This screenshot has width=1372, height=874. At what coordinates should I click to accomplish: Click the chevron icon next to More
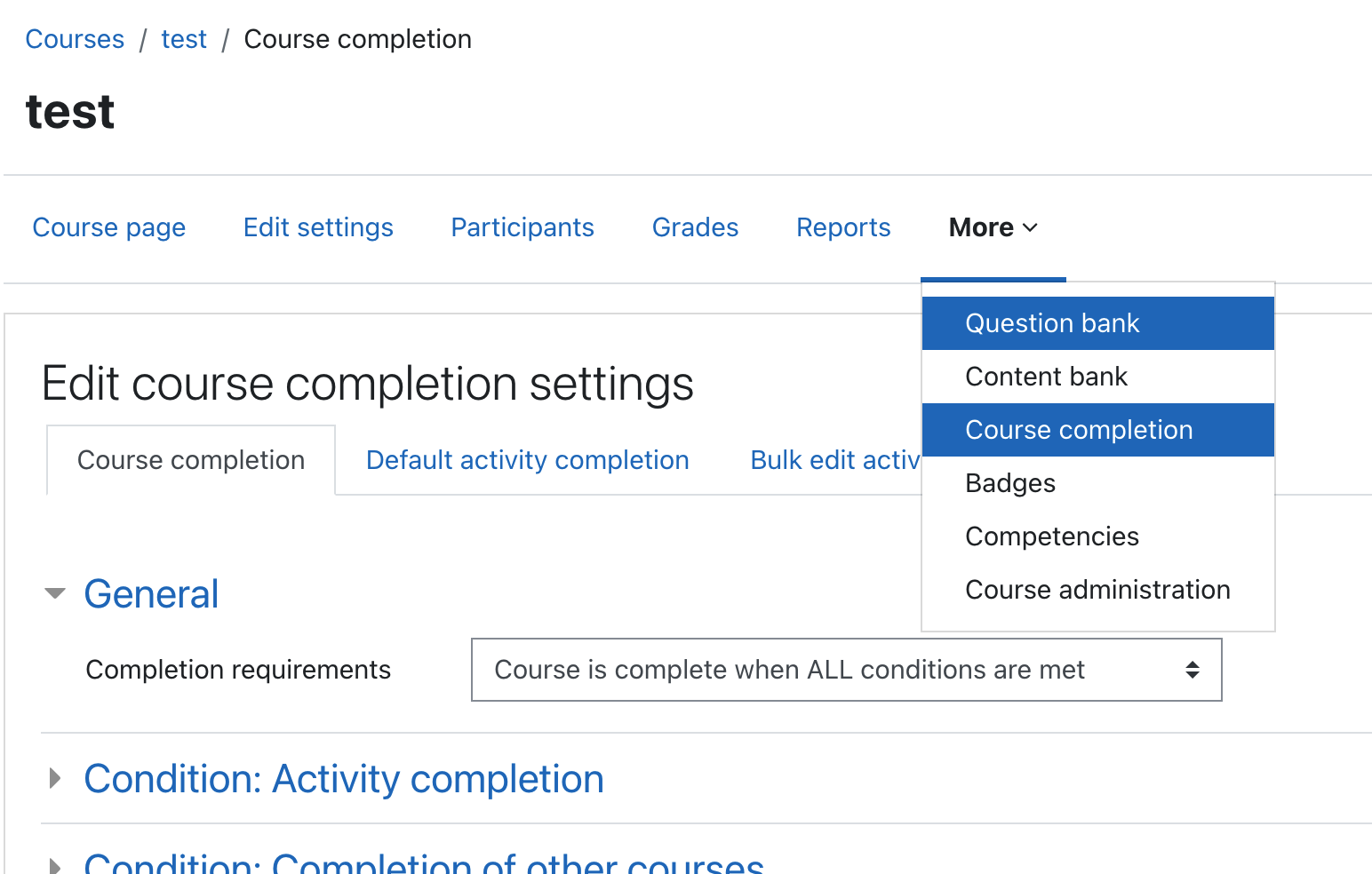click(1030, 228)
